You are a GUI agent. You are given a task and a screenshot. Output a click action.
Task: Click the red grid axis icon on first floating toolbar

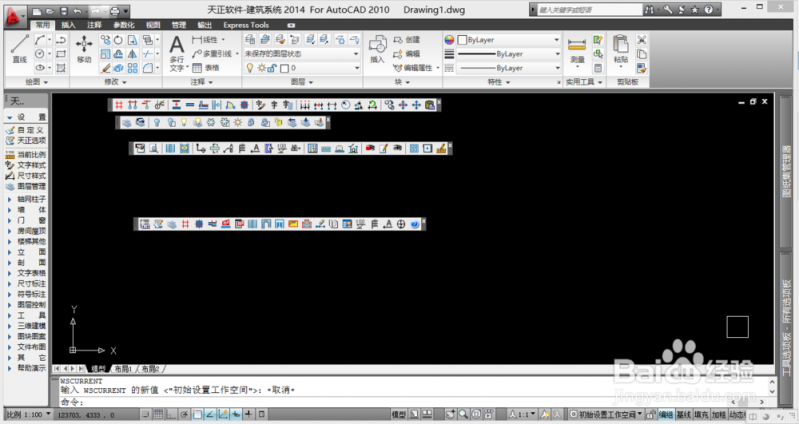pyautogui.click(x=119, y=105)
